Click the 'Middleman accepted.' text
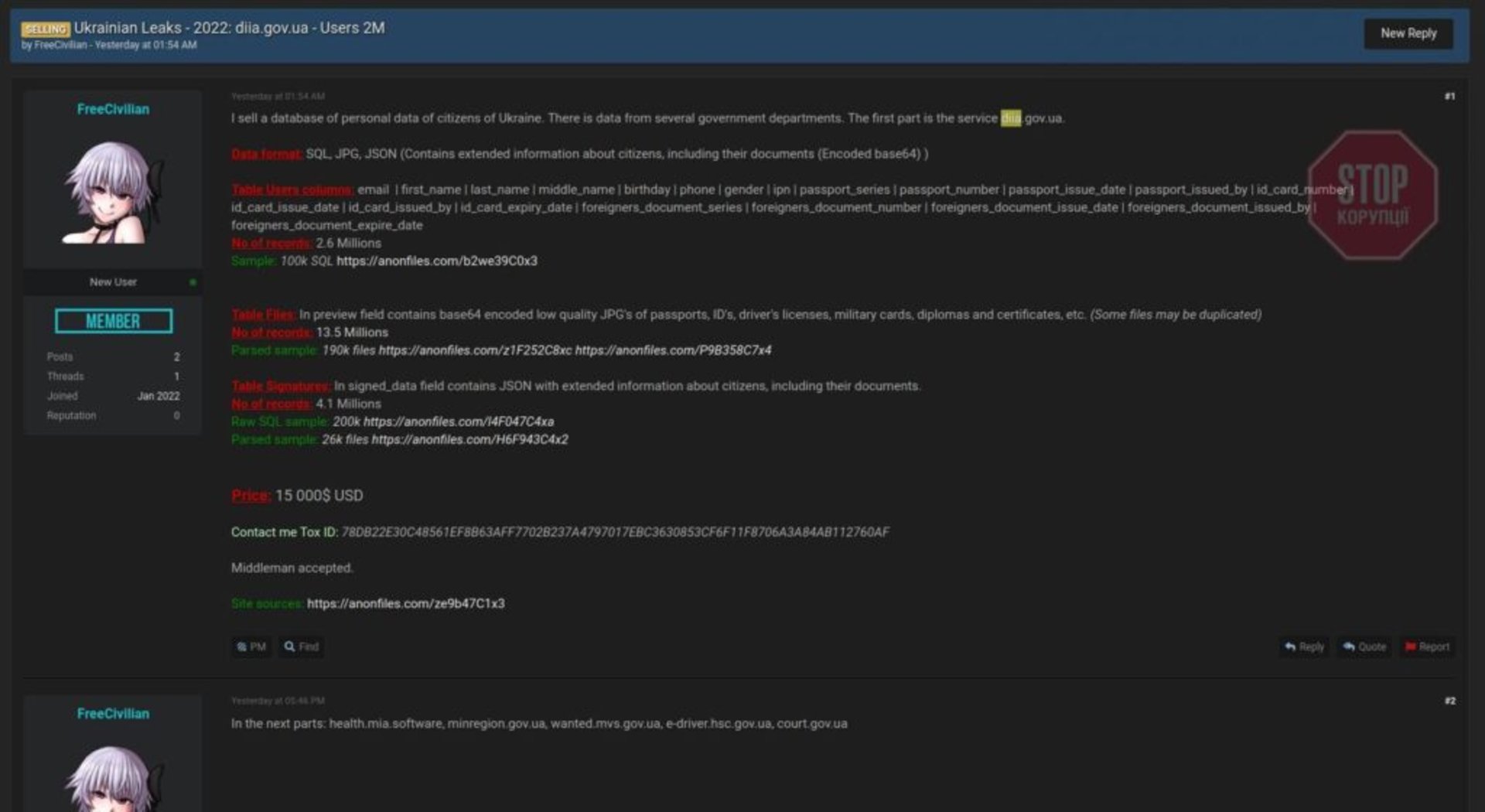This screenshot has height=812, width=1485. point(292,568)
